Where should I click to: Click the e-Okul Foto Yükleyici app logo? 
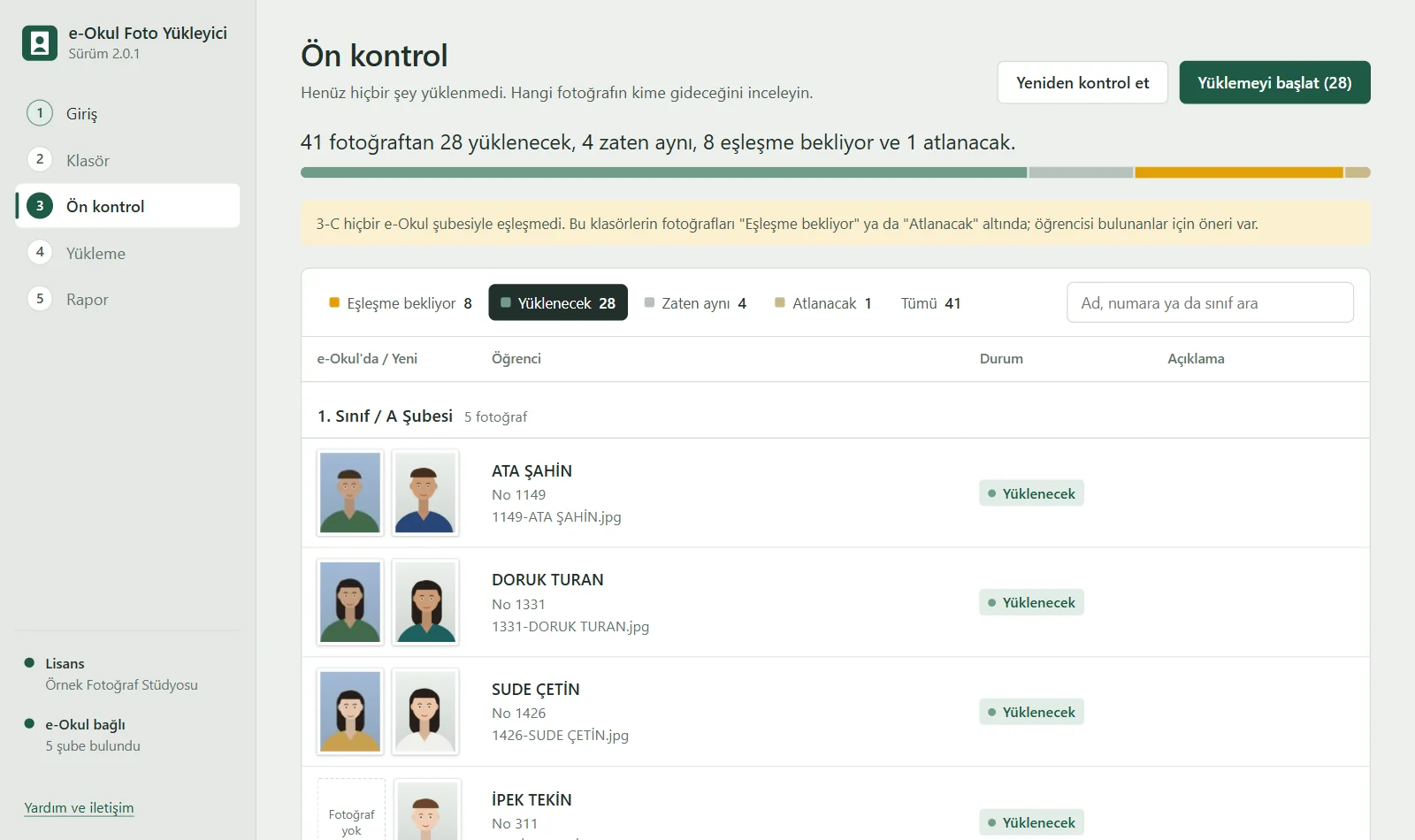(40, 42)
